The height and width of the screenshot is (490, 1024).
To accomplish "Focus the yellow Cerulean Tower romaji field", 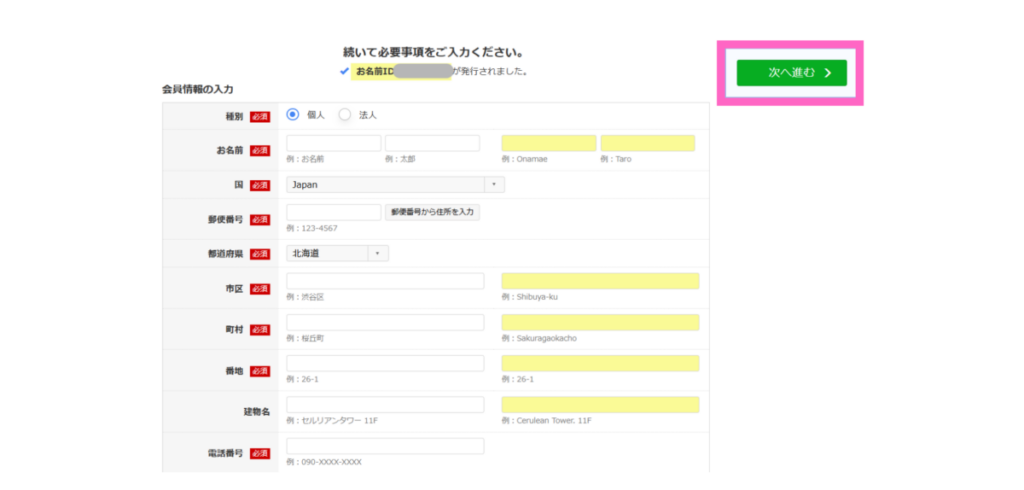I will tap(600, 405).
